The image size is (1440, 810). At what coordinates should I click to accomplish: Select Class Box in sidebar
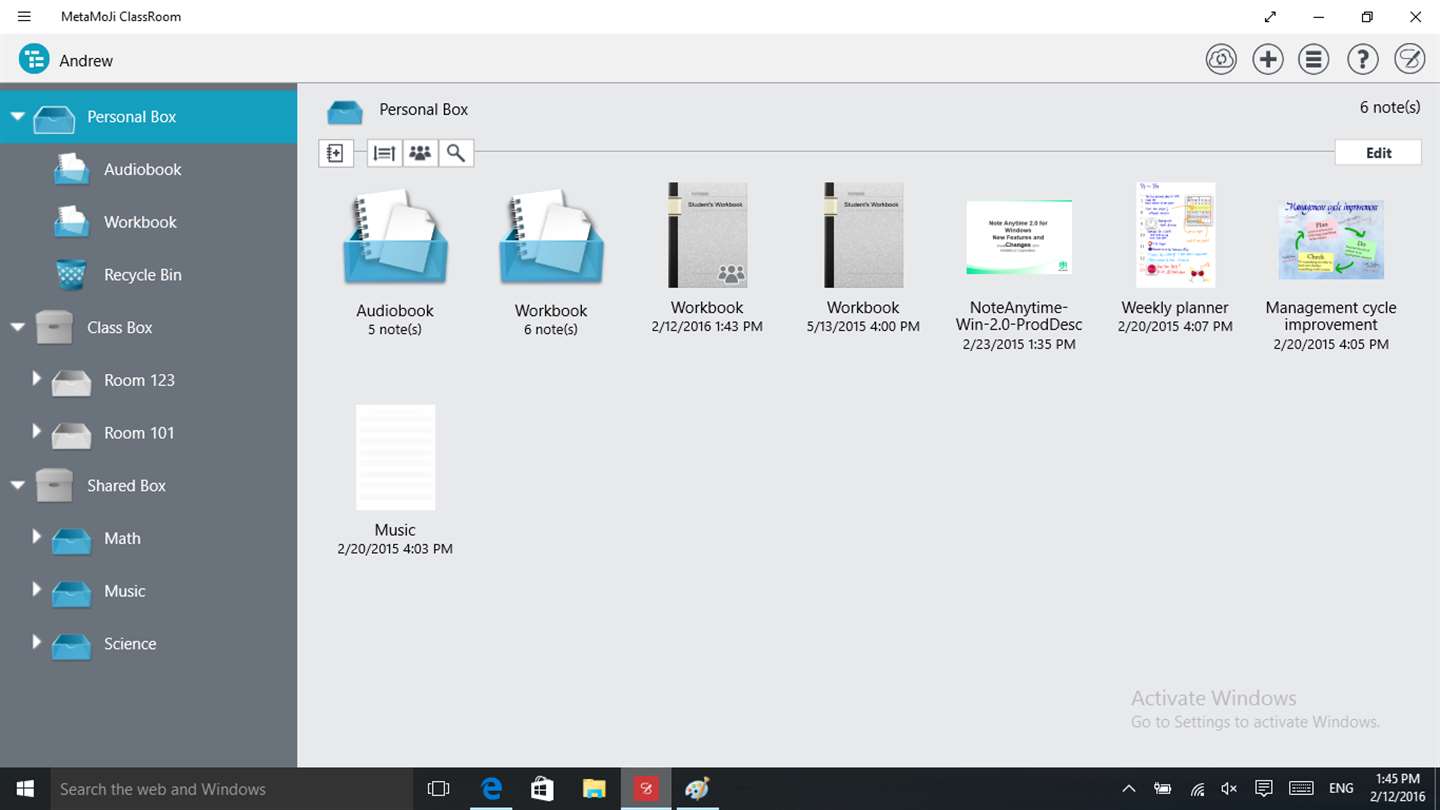pos(149,327)
